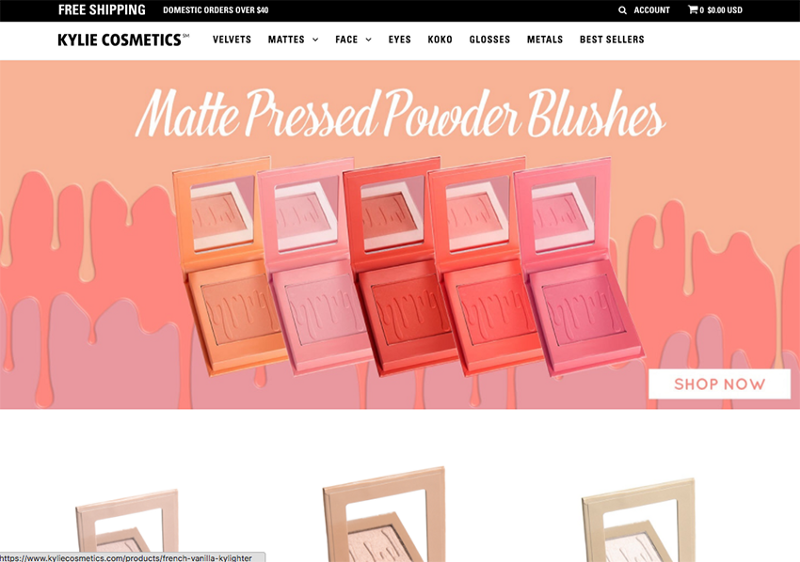Open the Account link
This screenshot has height=562, width=800.
[652, 10]
